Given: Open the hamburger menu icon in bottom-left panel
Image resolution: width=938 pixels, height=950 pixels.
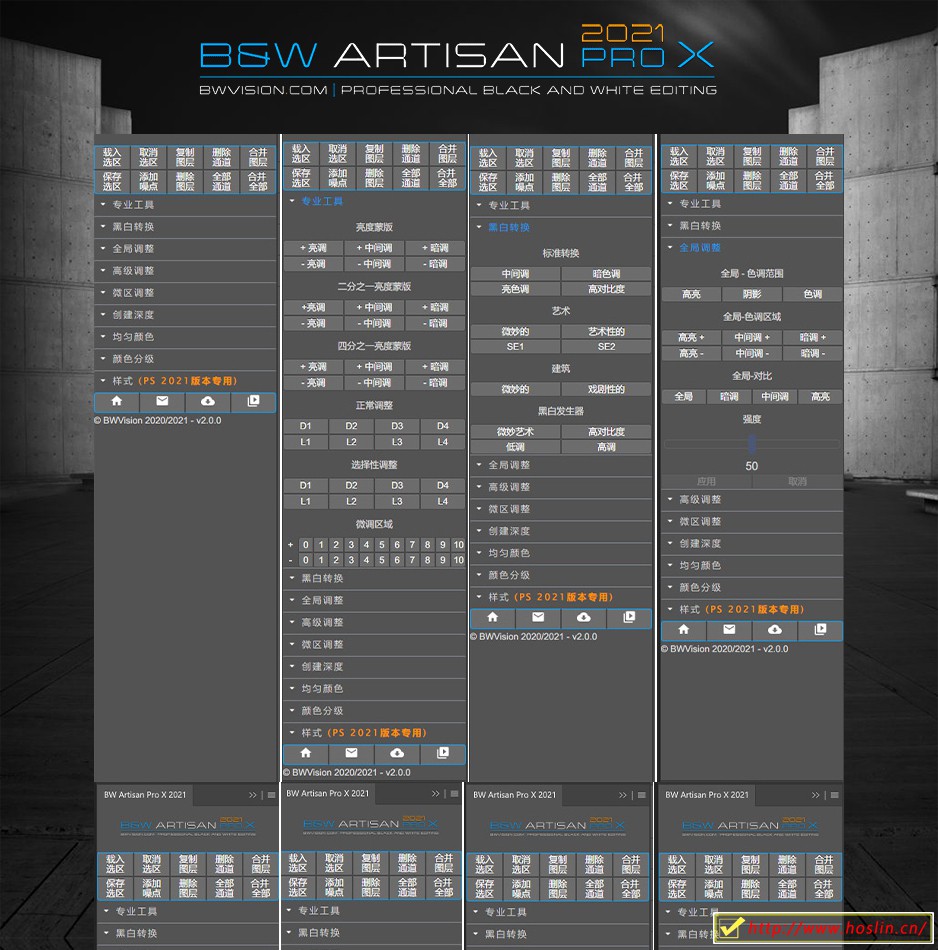Looking at the screenshot, I should (x=271, y=795).
